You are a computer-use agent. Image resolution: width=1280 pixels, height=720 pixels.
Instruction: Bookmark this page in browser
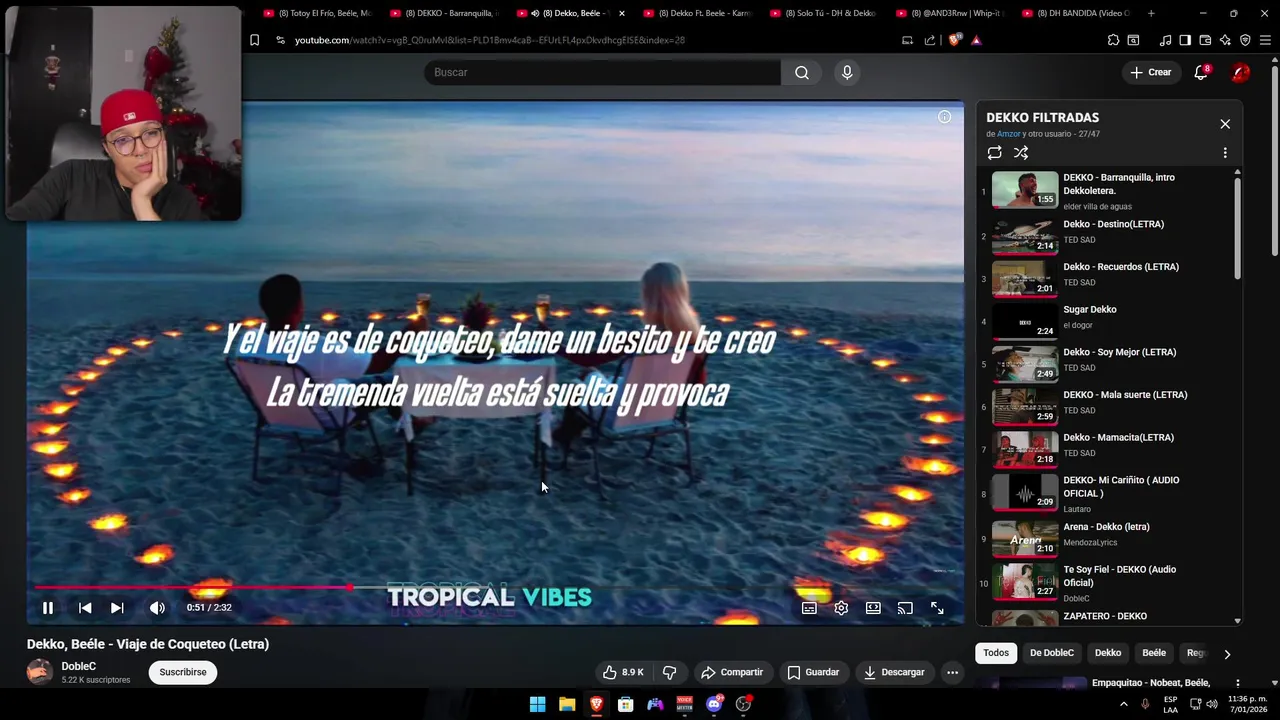254,40
